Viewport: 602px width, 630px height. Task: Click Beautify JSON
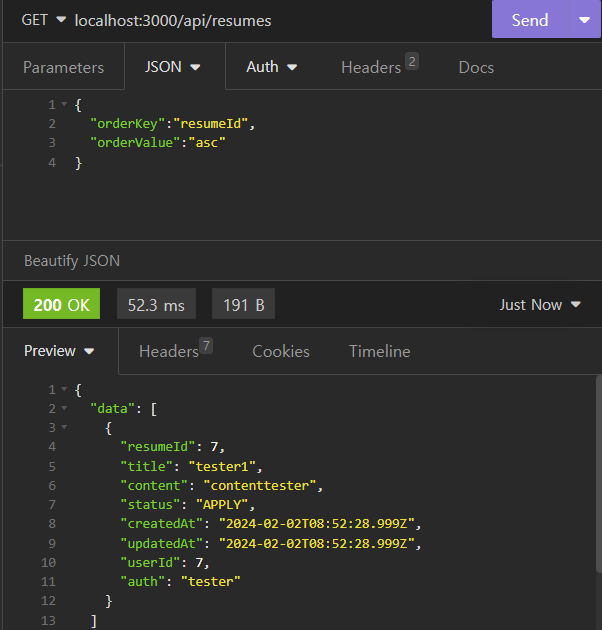tap(72, 261)
